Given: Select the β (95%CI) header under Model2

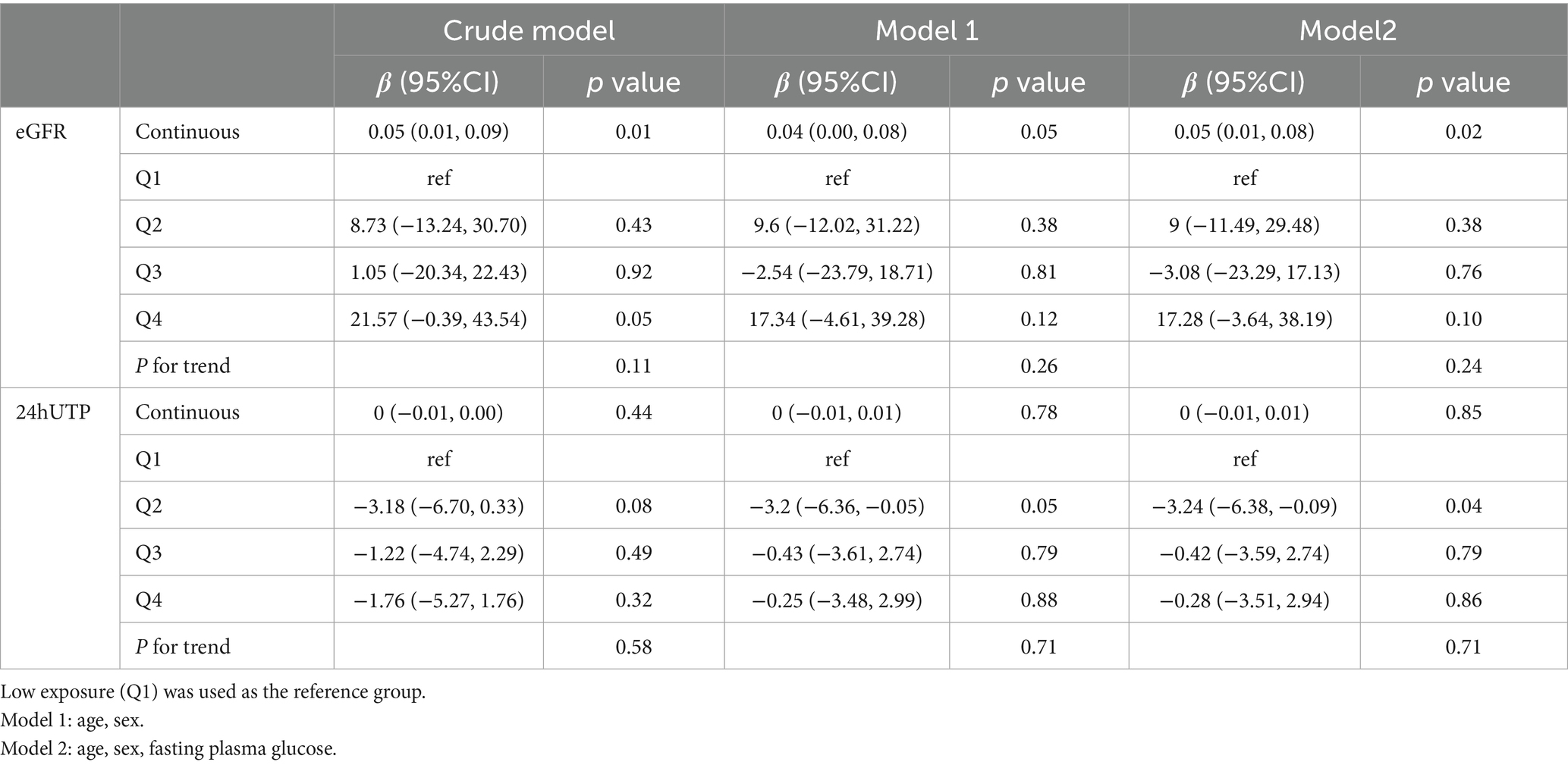Looking at the screenshot, I should tap(1243, 83).
